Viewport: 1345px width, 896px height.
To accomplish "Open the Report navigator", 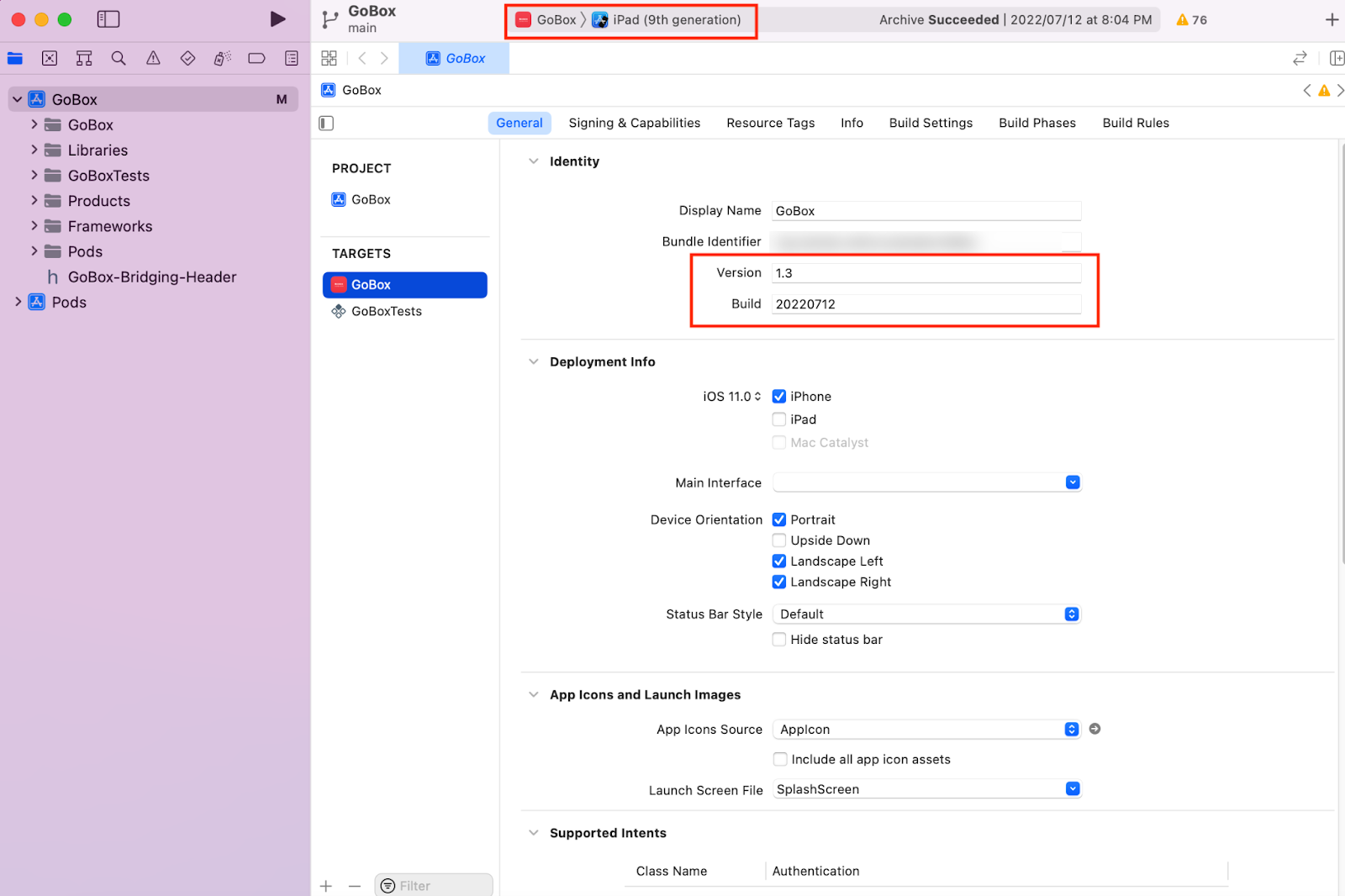I will 291,58.
